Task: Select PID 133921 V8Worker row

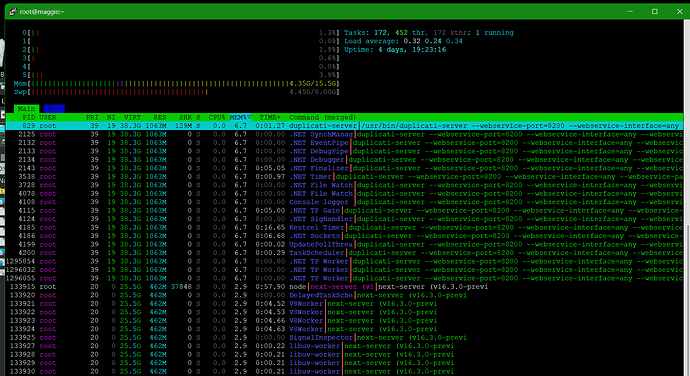Action: click(344, 303)
